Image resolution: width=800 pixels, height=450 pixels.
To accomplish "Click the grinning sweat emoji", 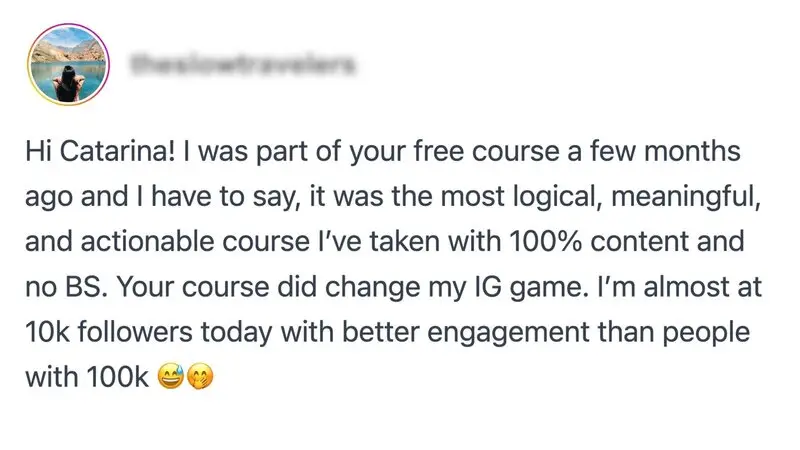I will pyautogui.click(x=171, y=378).
